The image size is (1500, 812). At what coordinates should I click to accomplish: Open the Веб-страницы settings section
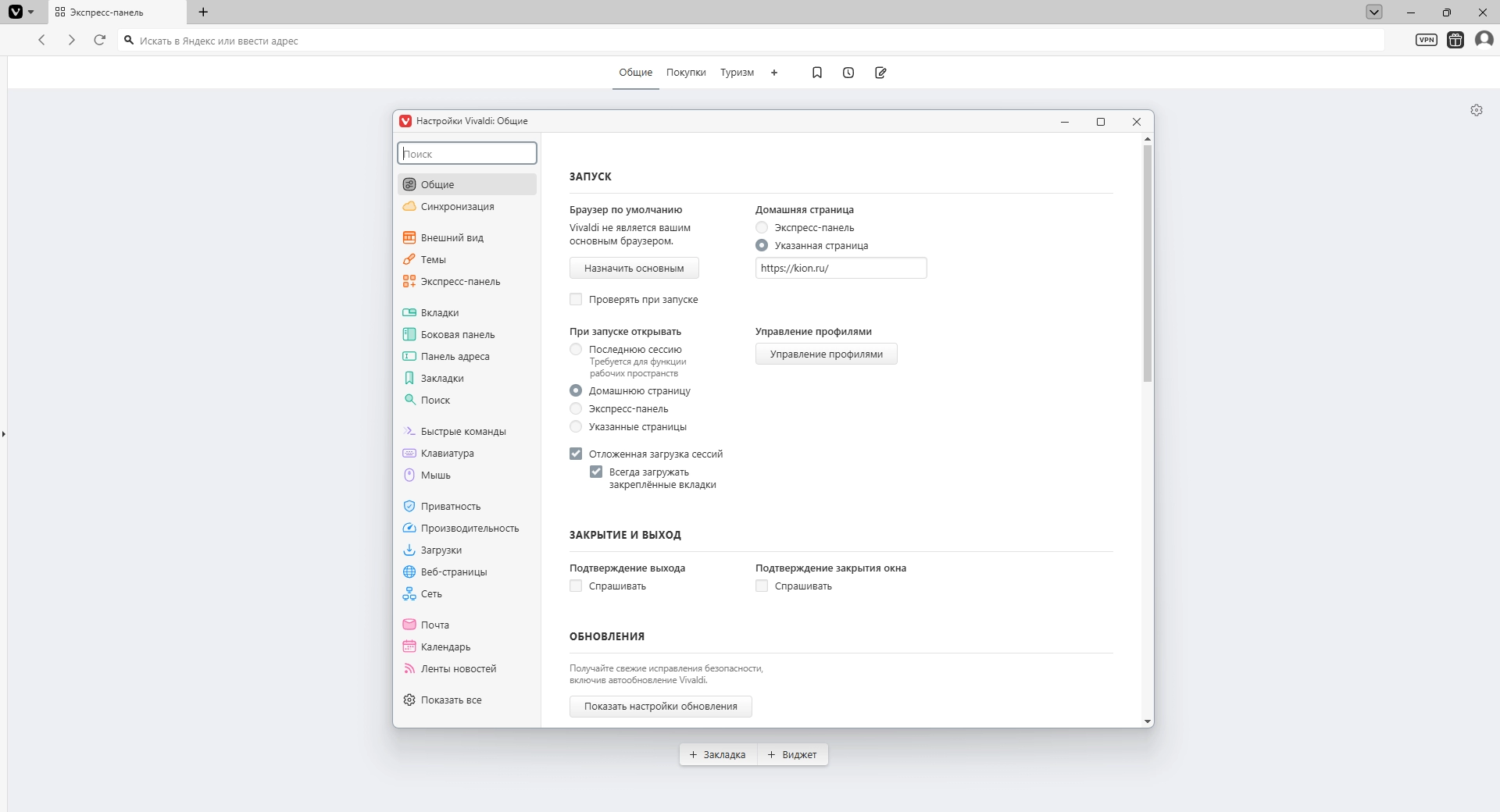coord(467,572)
